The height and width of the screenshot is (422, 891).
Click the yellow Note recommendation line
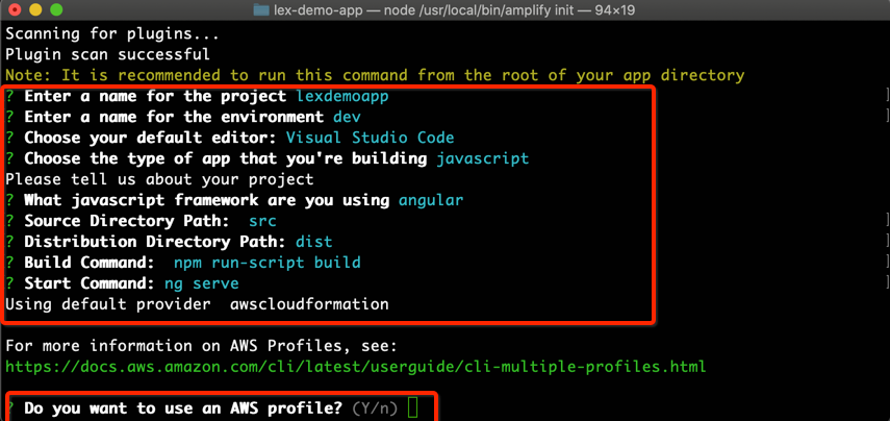pos(375,76)
